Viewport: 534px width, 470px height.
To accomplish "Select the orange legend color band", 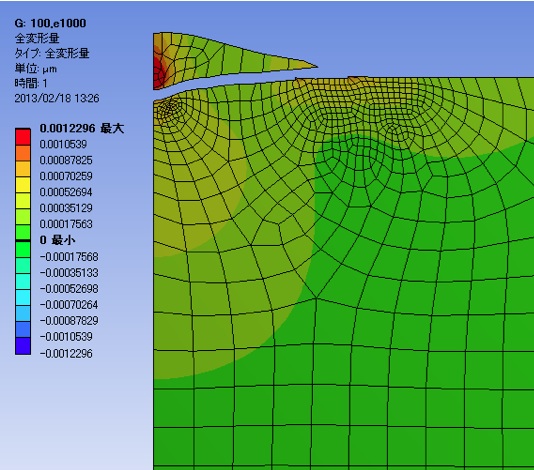I will [23, 153].
